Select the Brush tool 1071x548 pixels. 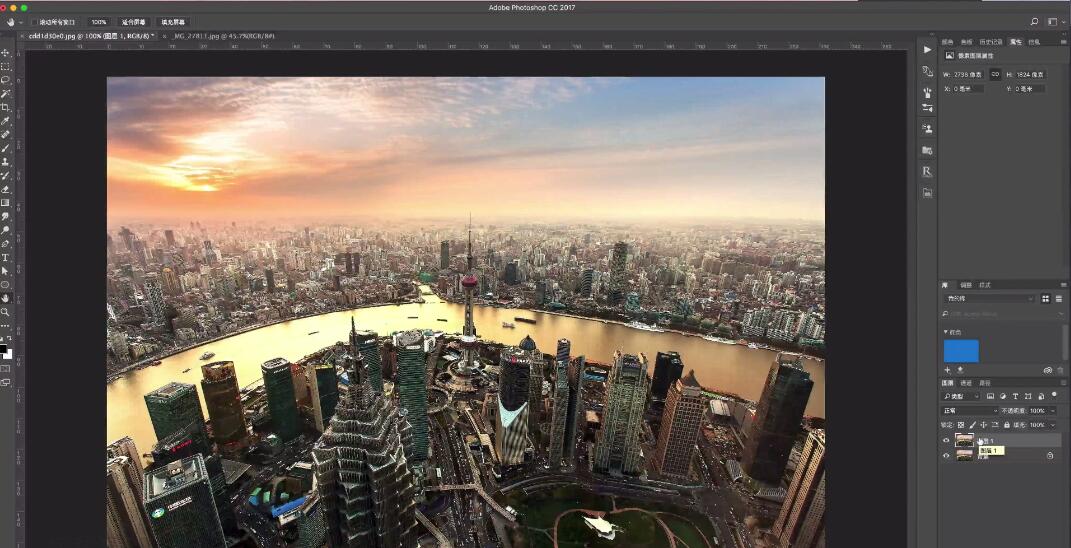[x=5, y=148]
